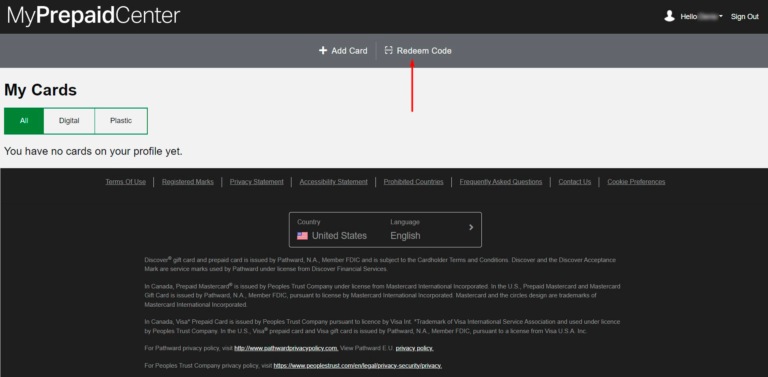Click the Language label in selector
Image resolution: width=768 pixels, height=377 pixels.
point(405,222)
